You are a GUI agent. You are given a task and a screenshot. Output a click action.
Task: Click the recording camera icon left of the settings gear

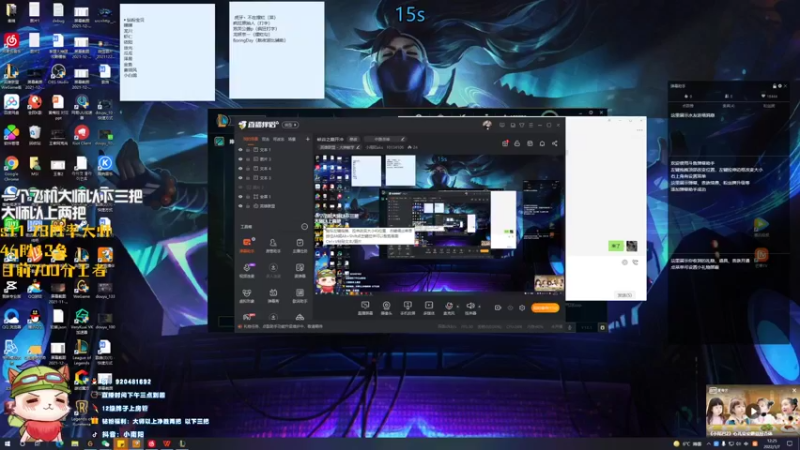tap(498, 308)
